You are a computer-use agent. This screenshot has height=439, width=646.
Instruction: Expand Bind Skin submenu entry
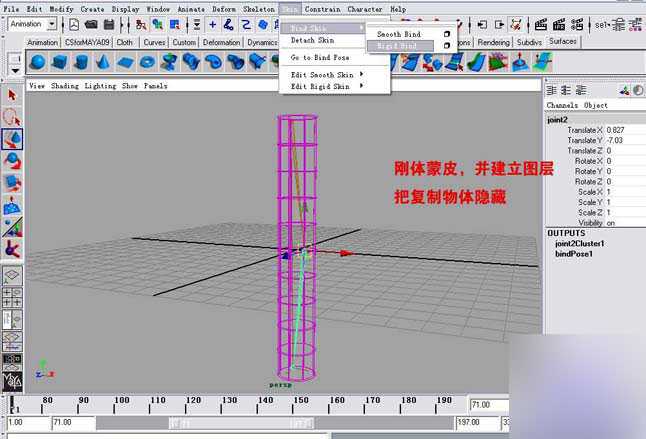(323, 28)
